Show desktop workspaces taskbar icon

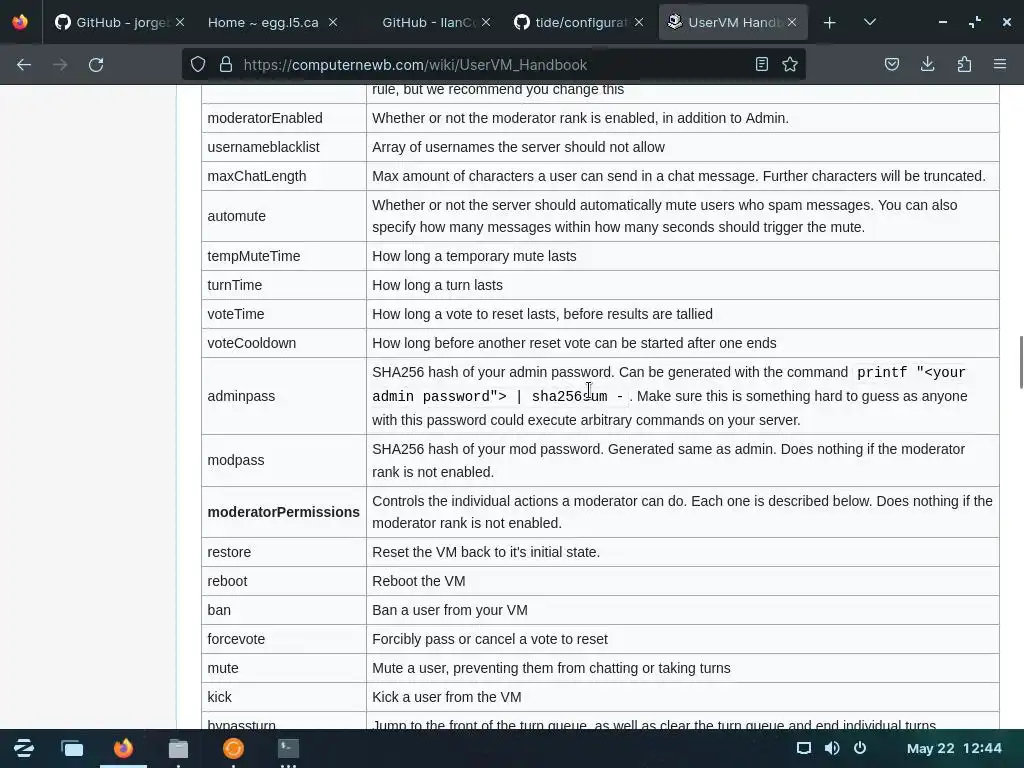pos(72,748)
